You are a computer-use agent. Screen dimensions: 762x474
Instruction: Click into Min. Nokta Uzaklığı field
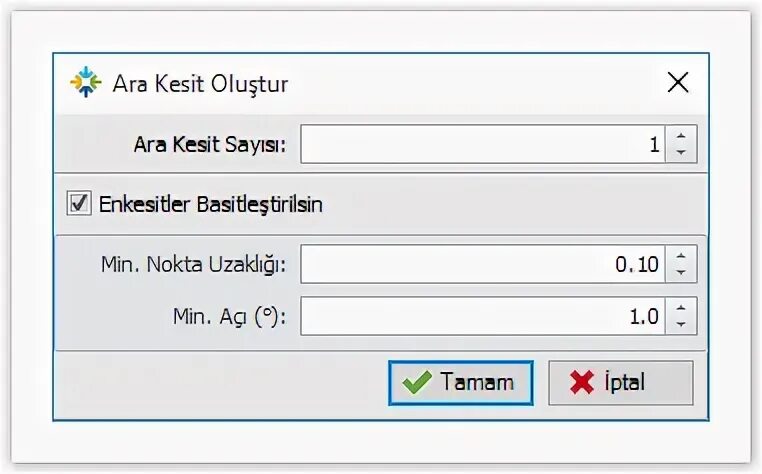pos(480,264)
